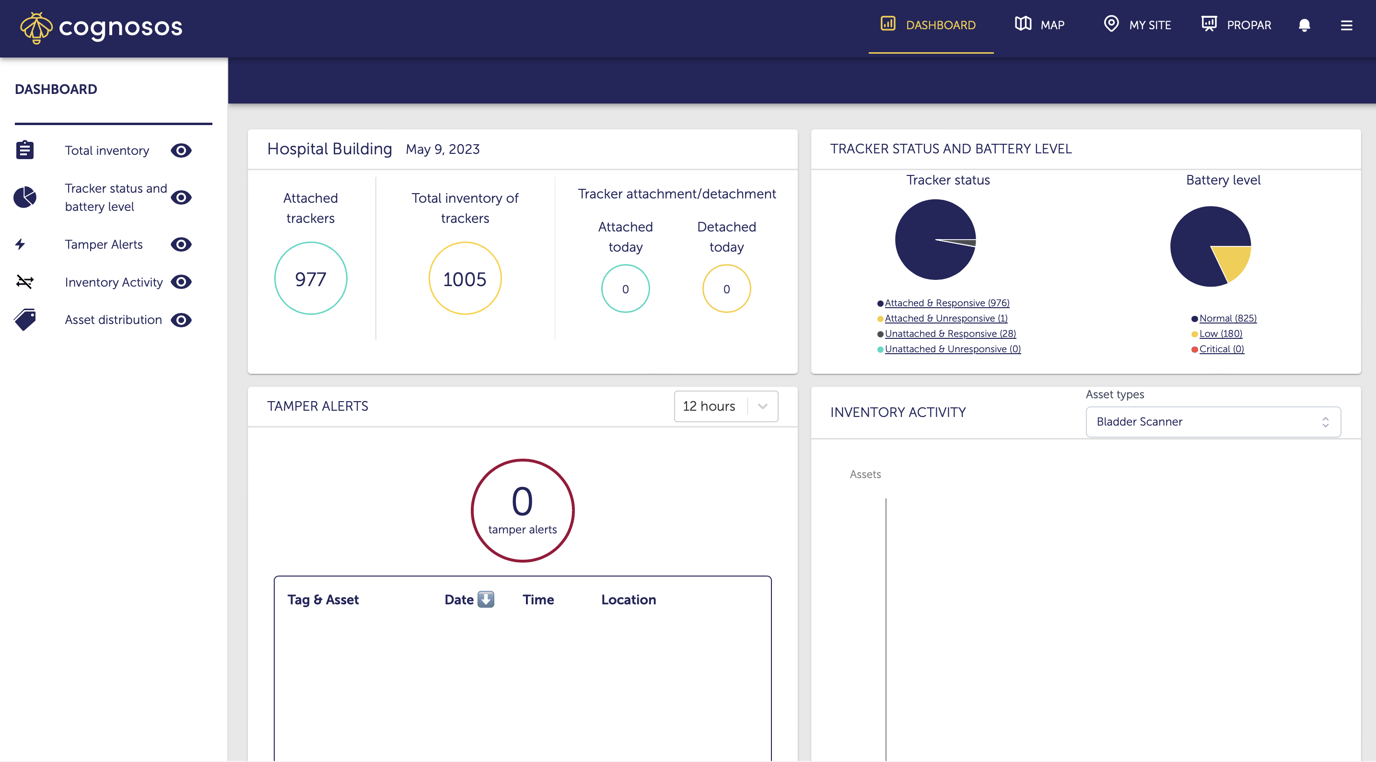Viewport: 1376px width, 762px height.
Task: Switch to the MAP tab
Action: pyautogui.click(x=1039, y=25)
